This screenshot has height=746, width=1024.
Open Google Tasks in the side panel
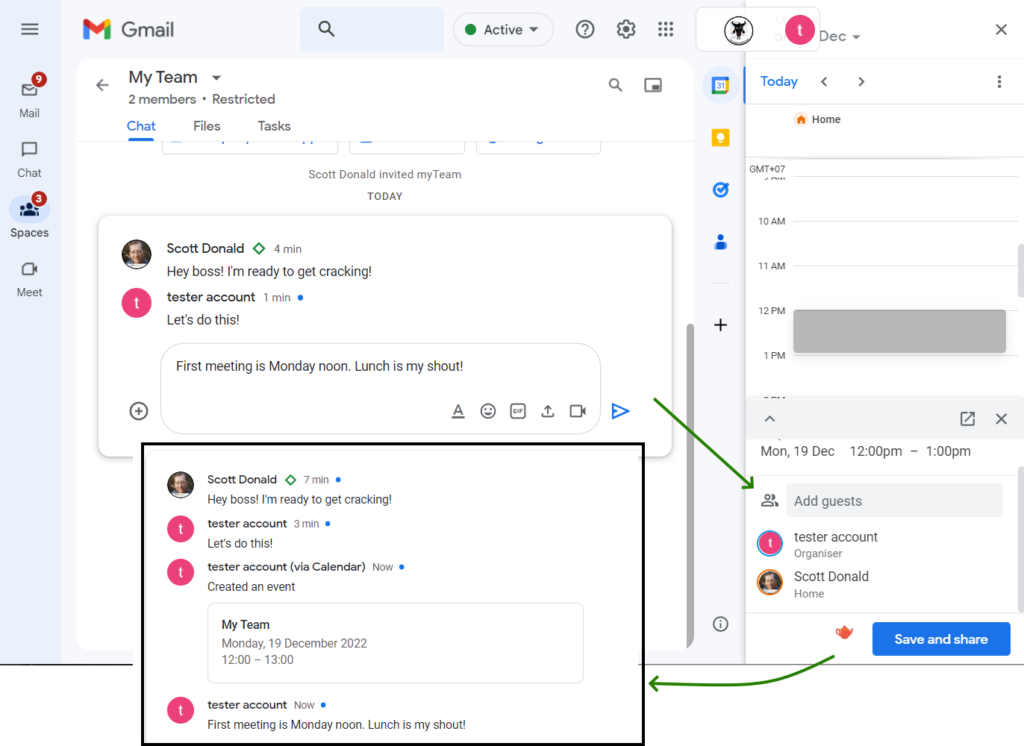click(720, 190)
